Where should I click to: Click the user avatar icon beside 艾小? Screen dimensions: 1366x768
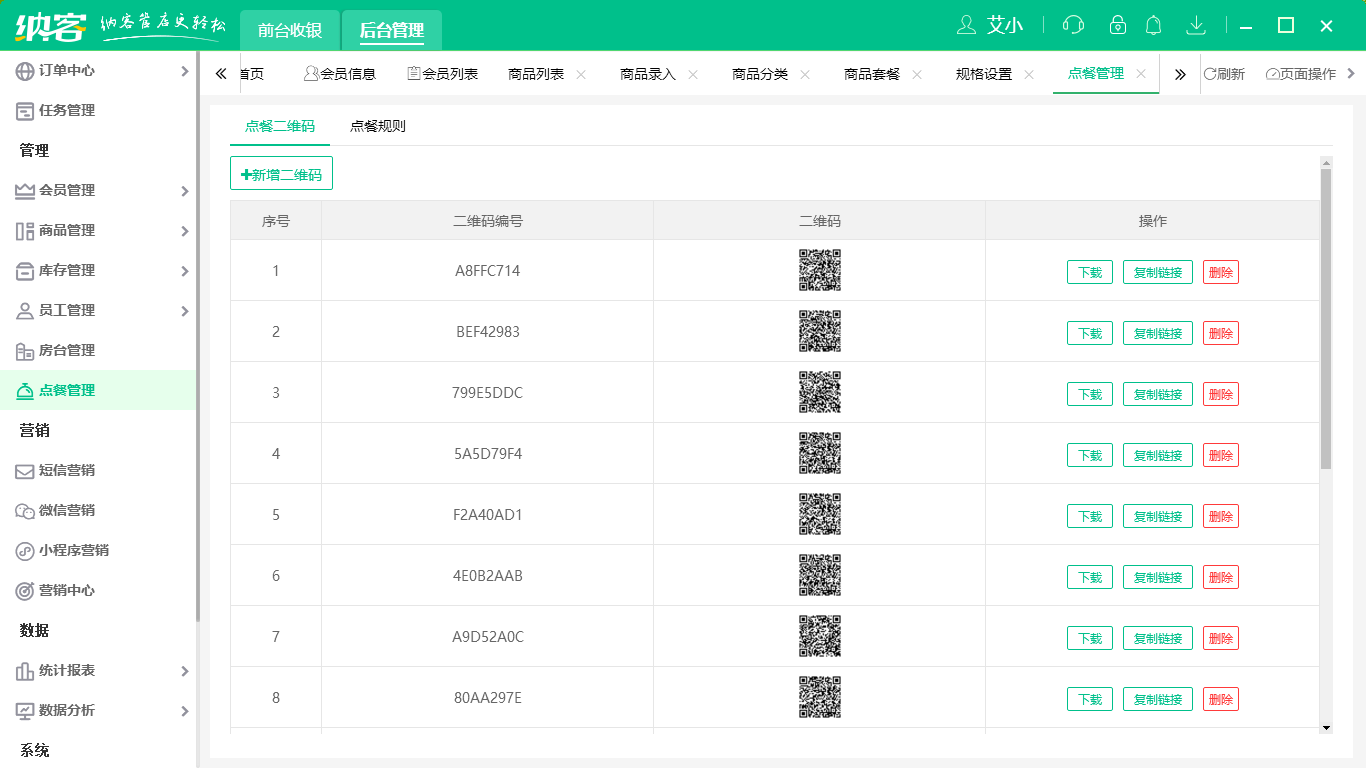click(x=966, y=25)
